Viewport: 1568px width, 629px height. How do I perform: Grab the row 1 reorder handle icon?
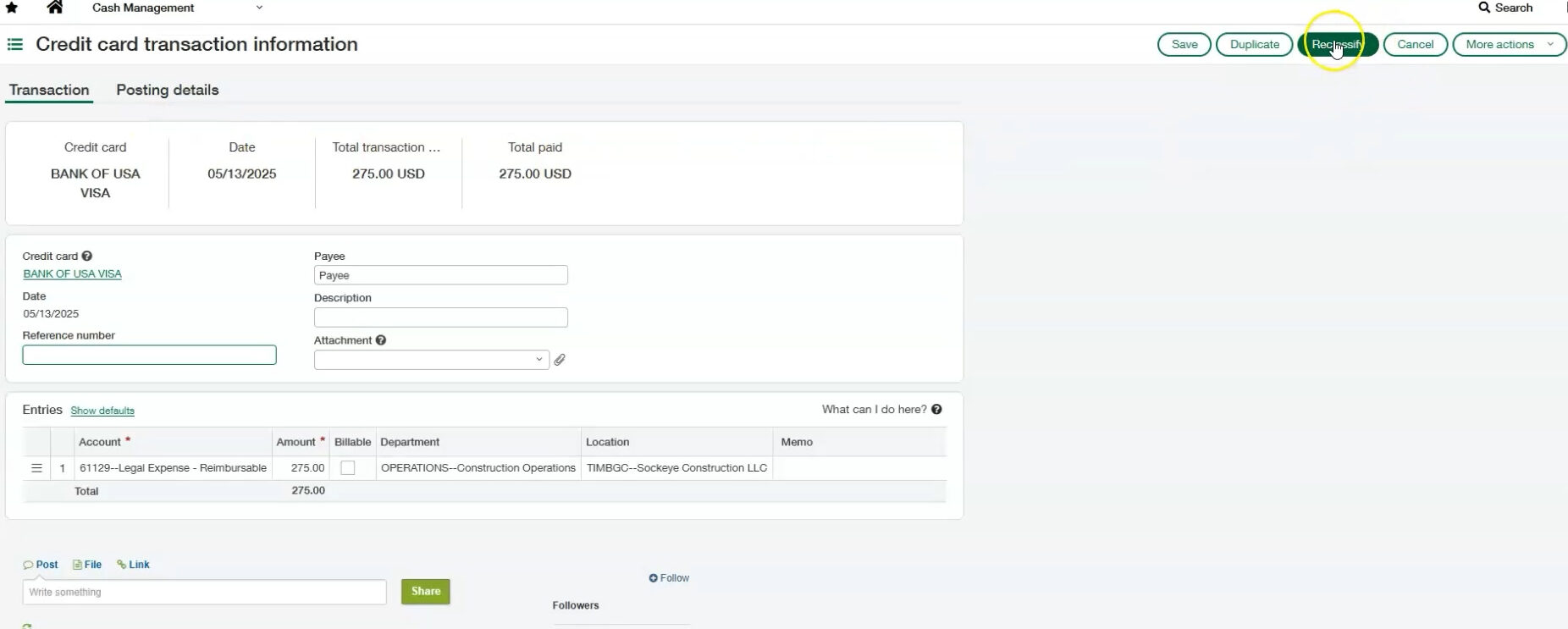36,468
